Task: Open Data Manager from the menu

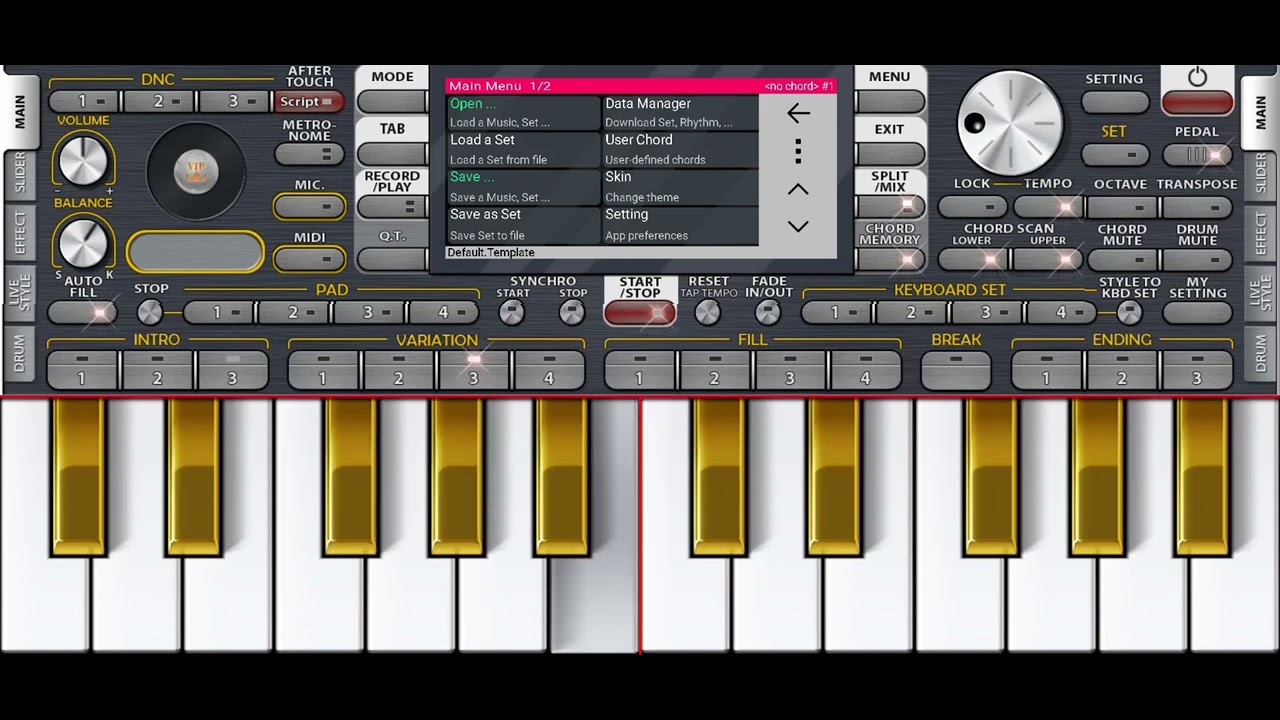Action: [x=679, y=112]
